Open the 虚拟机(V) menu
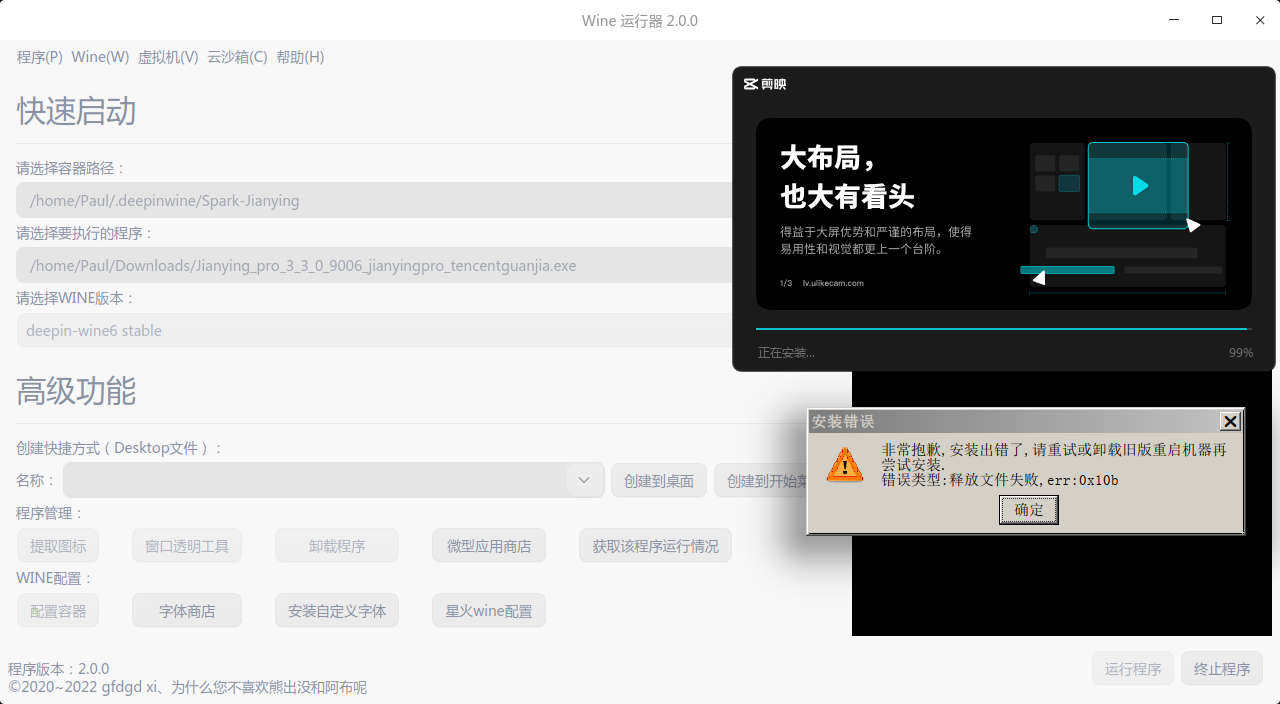The height and width of the screenshot is (704, 1280). click(168, 57)
